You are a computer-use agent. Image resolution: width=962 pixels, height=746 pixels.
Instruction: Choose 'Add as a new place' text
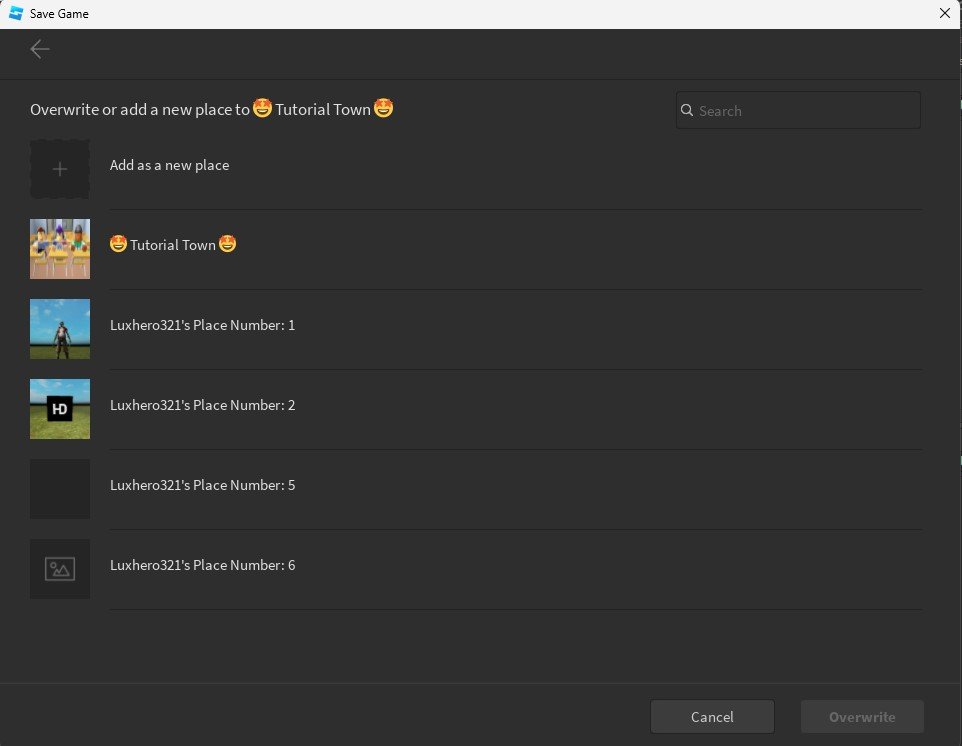pos(169,165)
